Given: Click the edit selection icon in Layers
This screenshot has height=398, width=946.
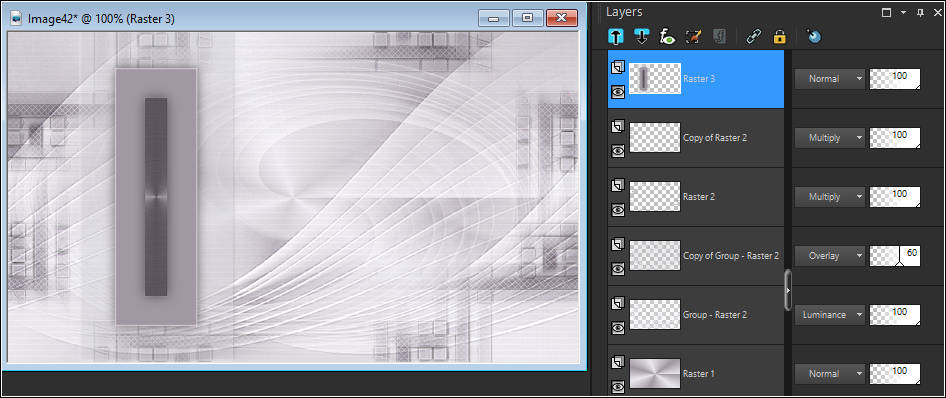Looking at the screenshot, I should [x=694, y=37].
